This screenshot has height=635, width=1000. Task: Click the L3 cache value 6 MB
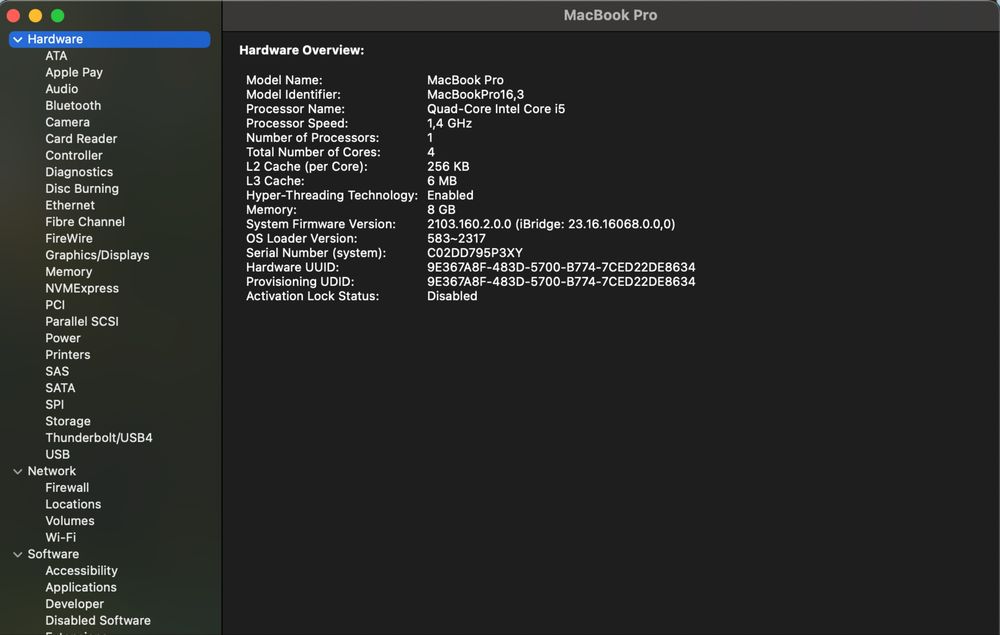pyautogui.click(x=442, y=181)
